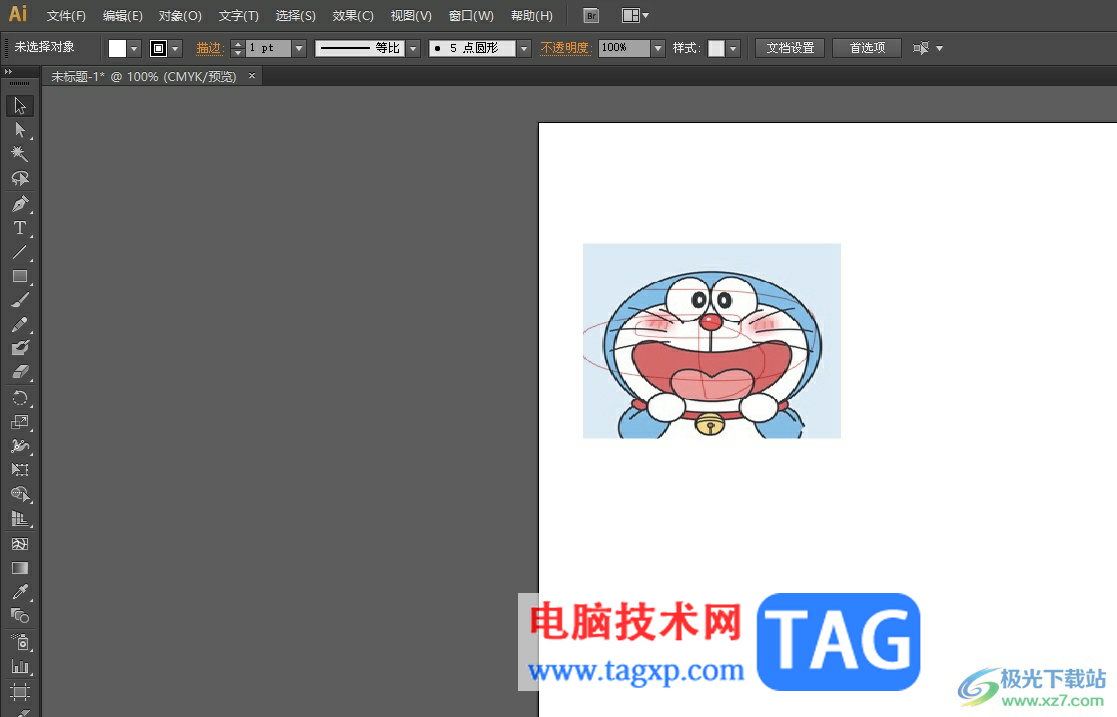Pick the Perspective Grid tool
Image resolution: width=1117 pixels, height=717 pixels.
(20, 519)
